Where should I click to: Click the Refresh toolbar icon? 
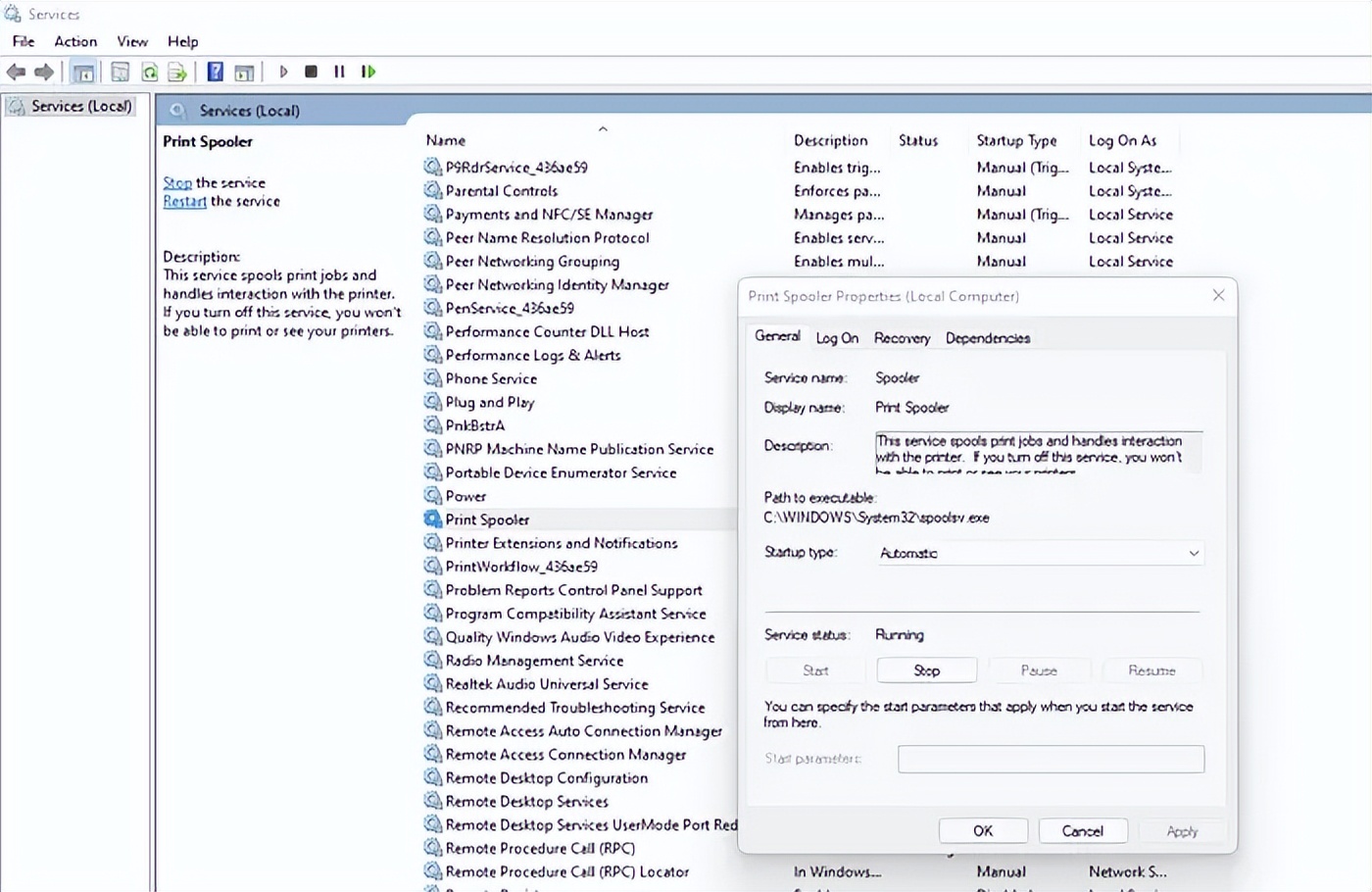coord(149,72)
